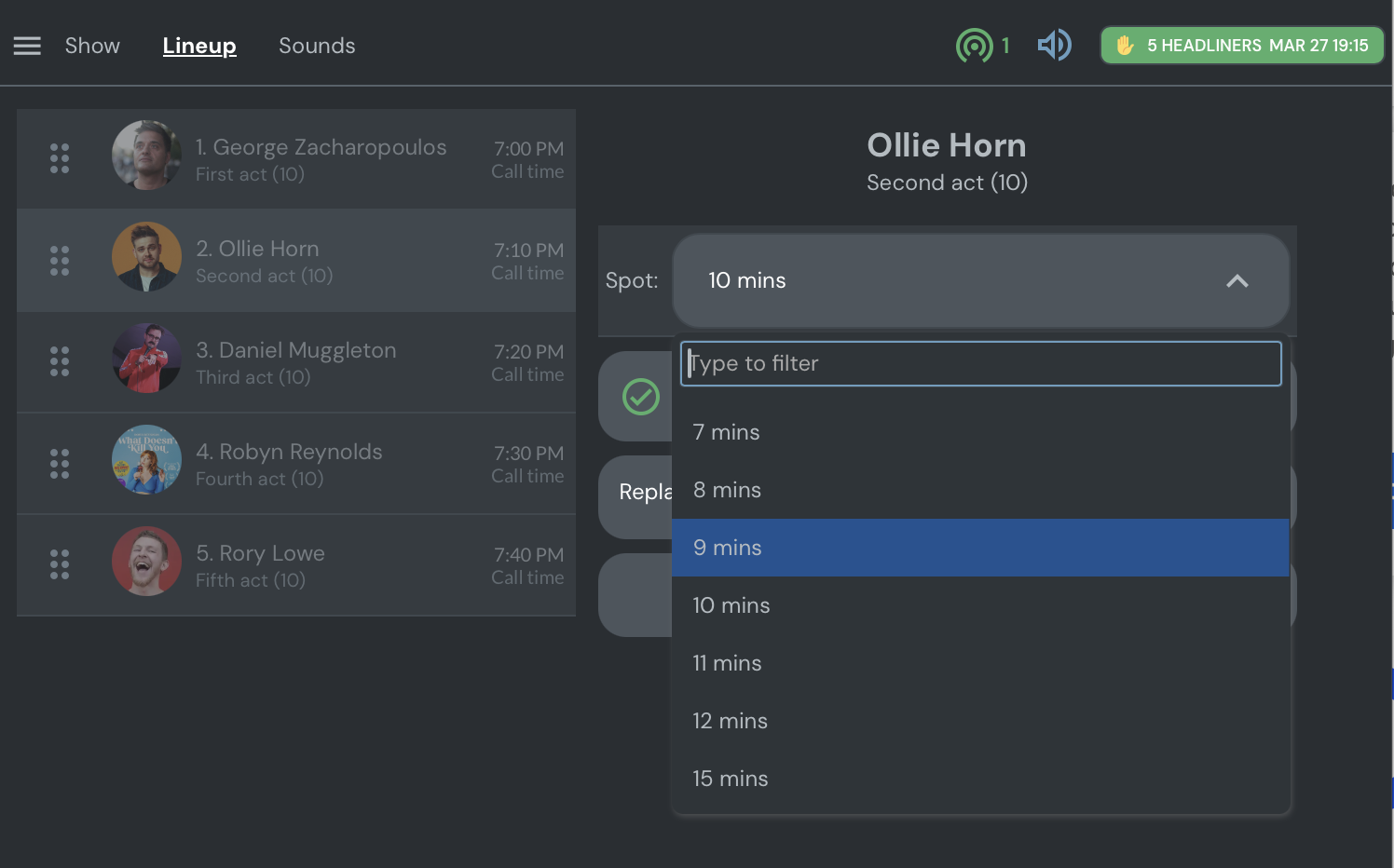The width and height of the screenshot is (1394, 868).
Task: Click drag handle for Rory Lowe
Action: (x=60, y=564)
